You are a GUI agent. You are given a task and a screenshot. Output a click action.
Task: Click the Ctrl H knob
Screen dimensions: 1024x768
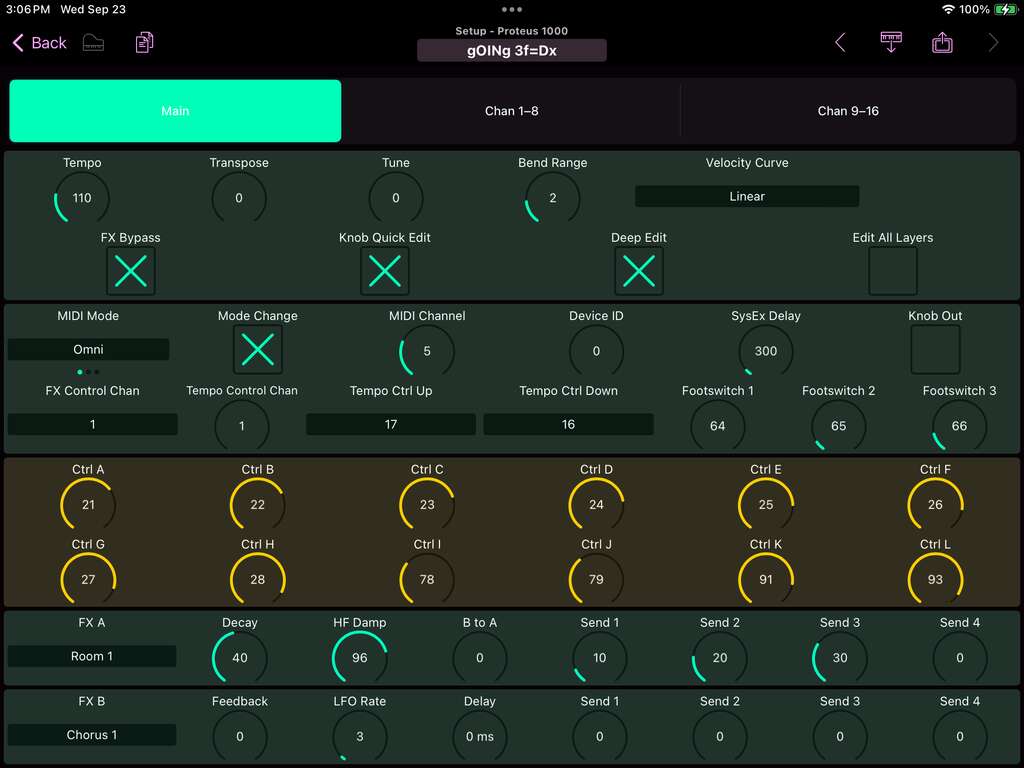[258, 579]
